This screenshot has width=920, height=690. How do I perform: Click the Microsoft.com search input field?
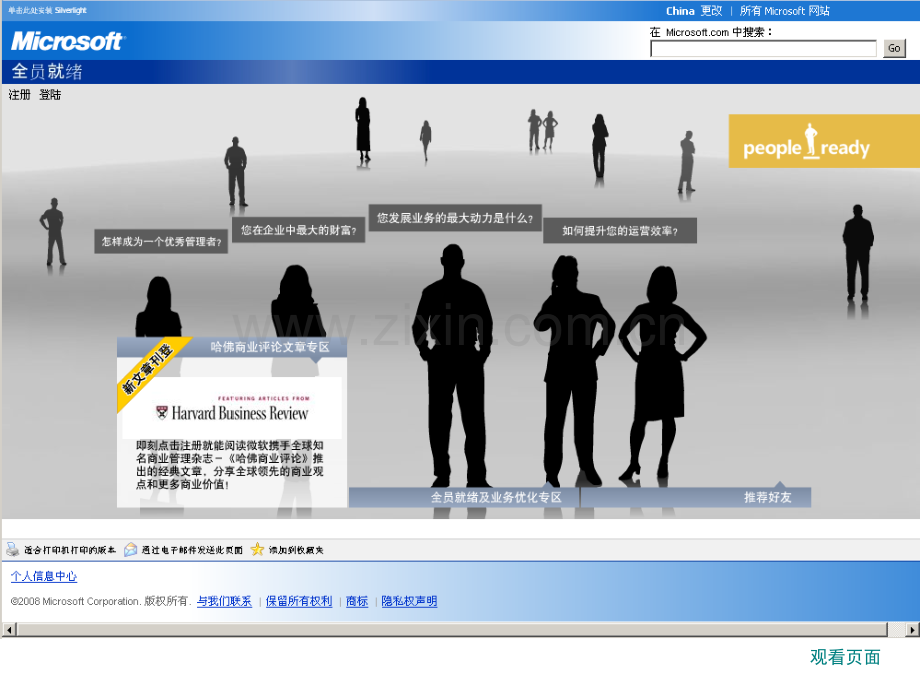pyautogui.click(x=763, y=49)
